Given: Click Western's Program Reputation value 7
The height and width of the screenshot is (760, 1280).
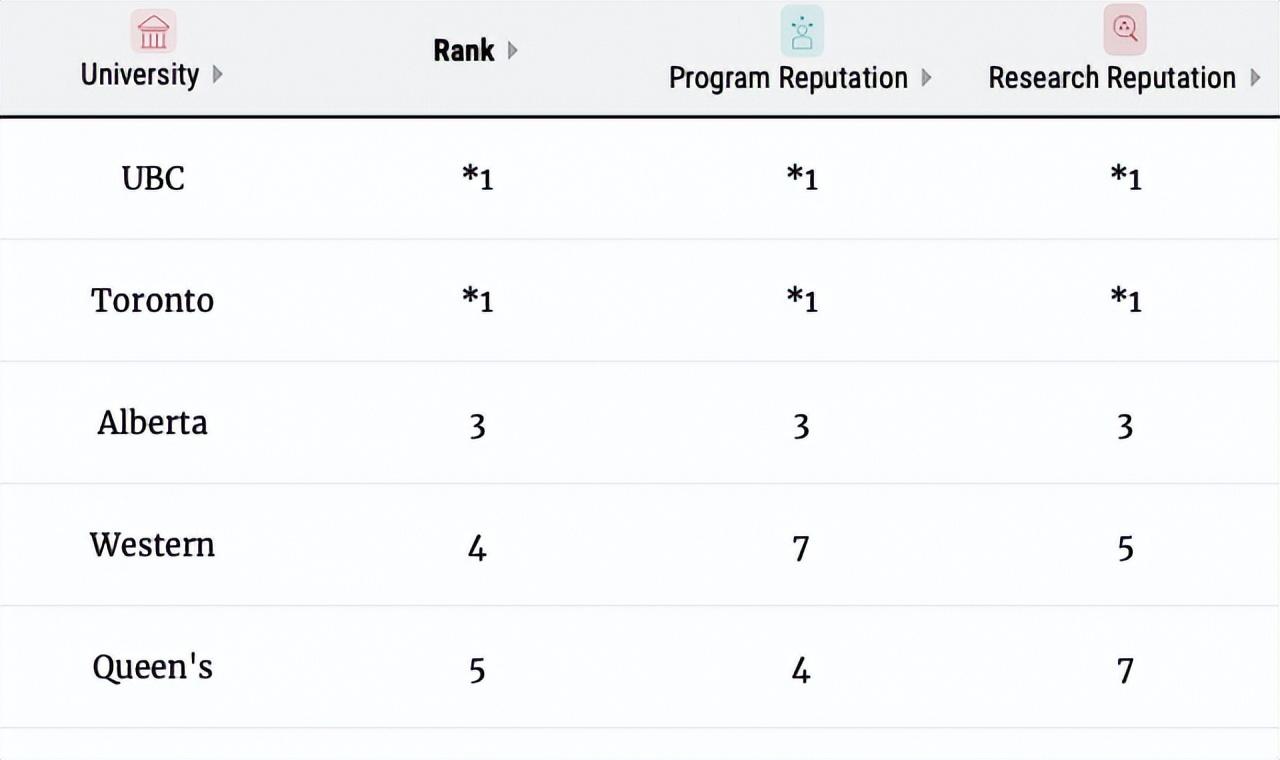Looking at the screenshot, I should 800,548.
